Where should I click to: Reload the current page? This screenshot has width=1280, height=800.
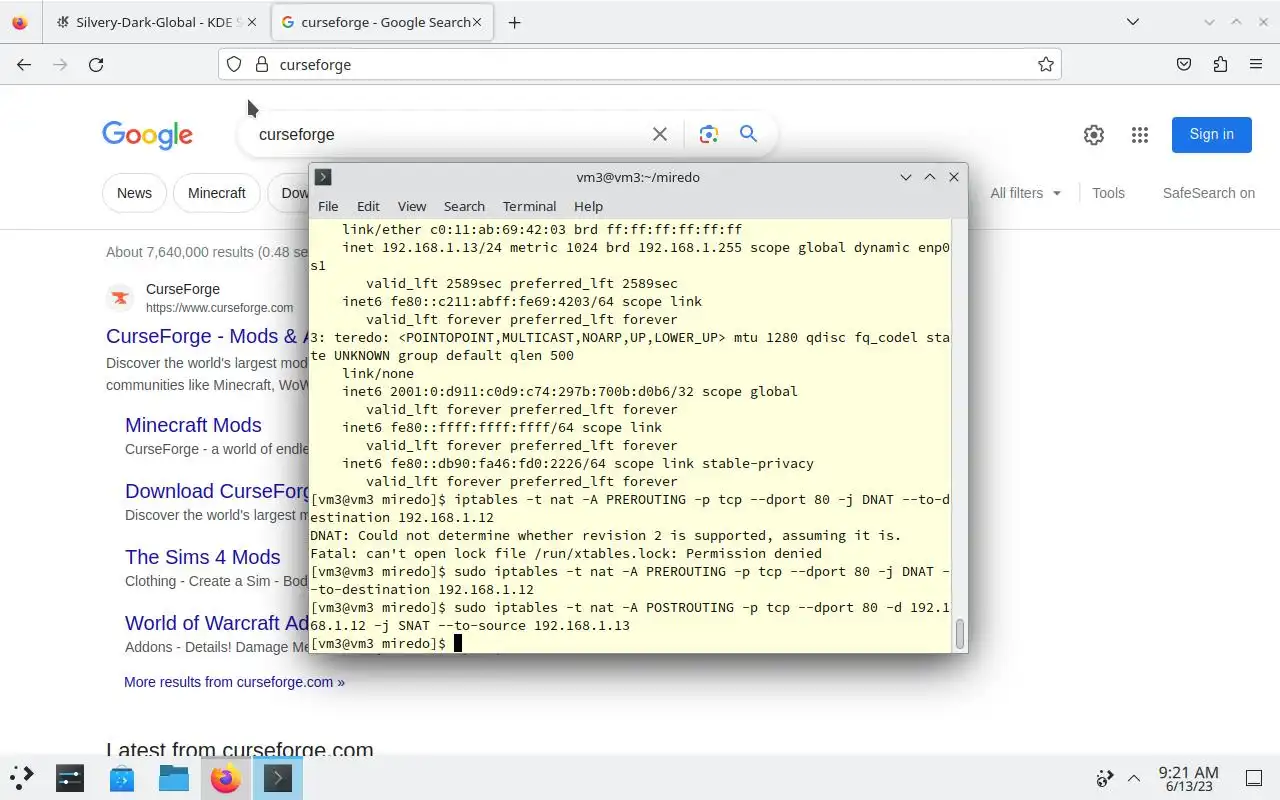pos(96,64)
